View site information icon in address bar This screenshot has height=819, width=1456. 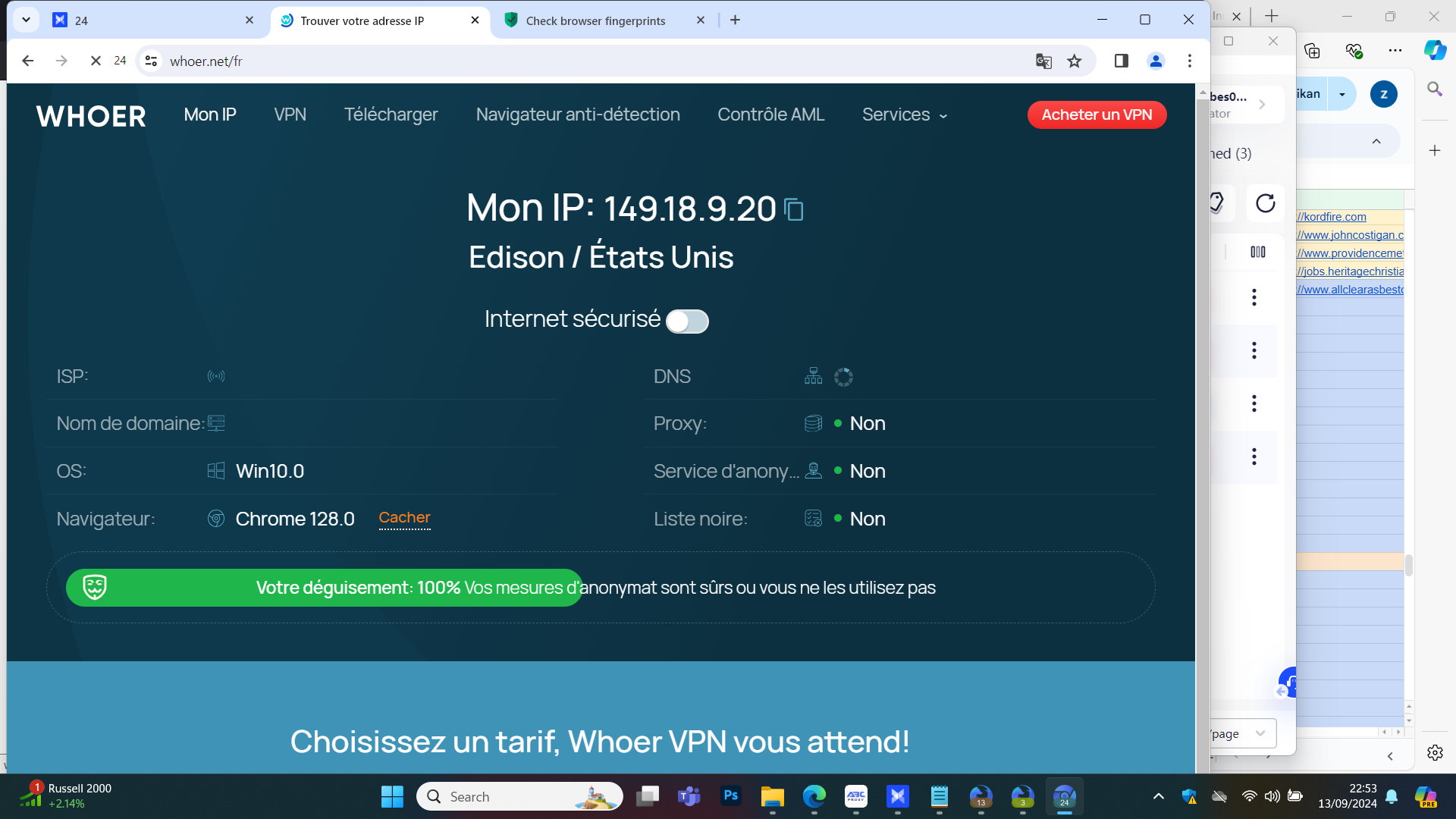tap(152, 61)
